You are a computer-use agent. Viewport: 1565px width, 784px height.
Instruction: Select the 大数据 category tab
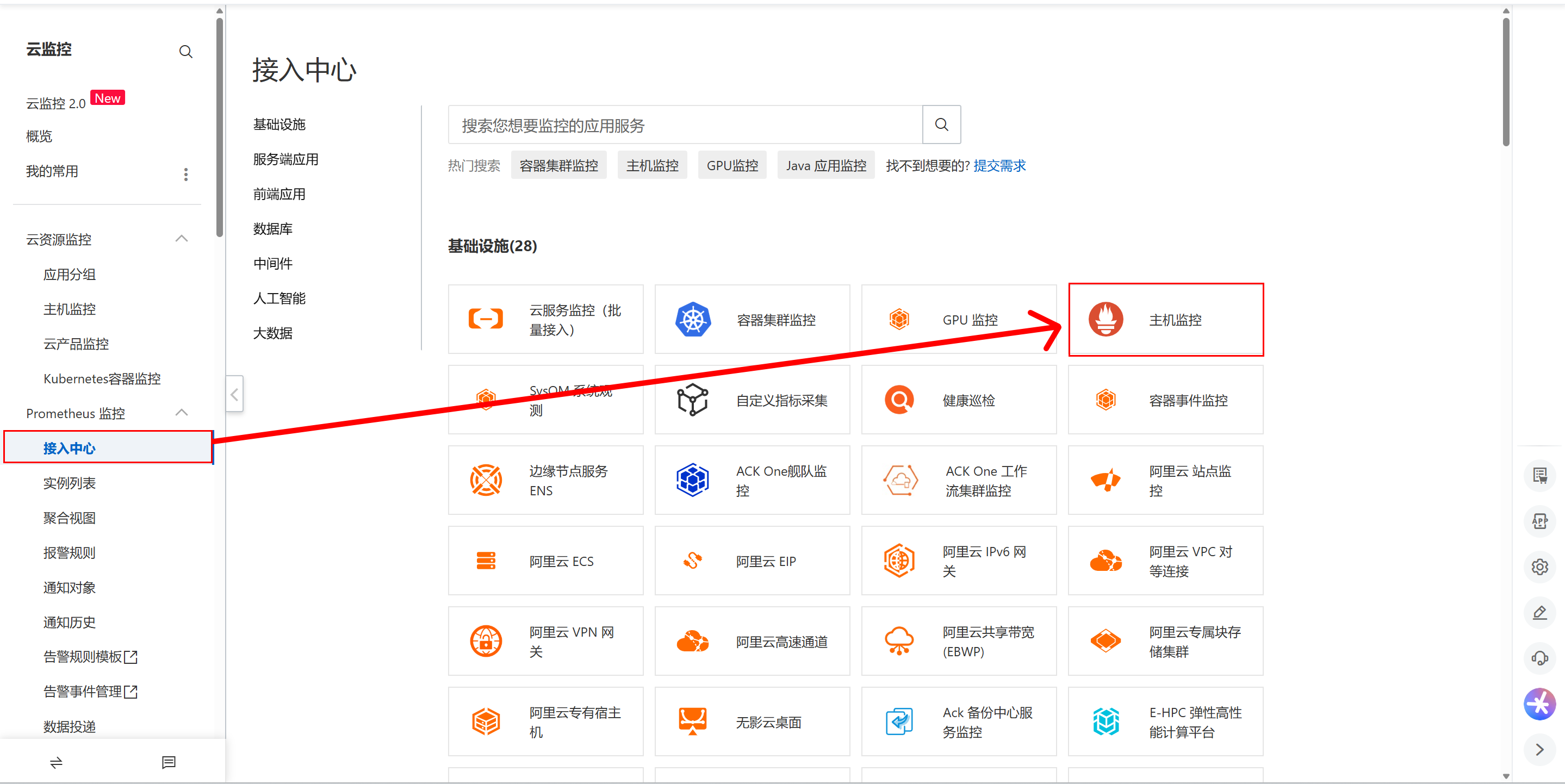273,333
